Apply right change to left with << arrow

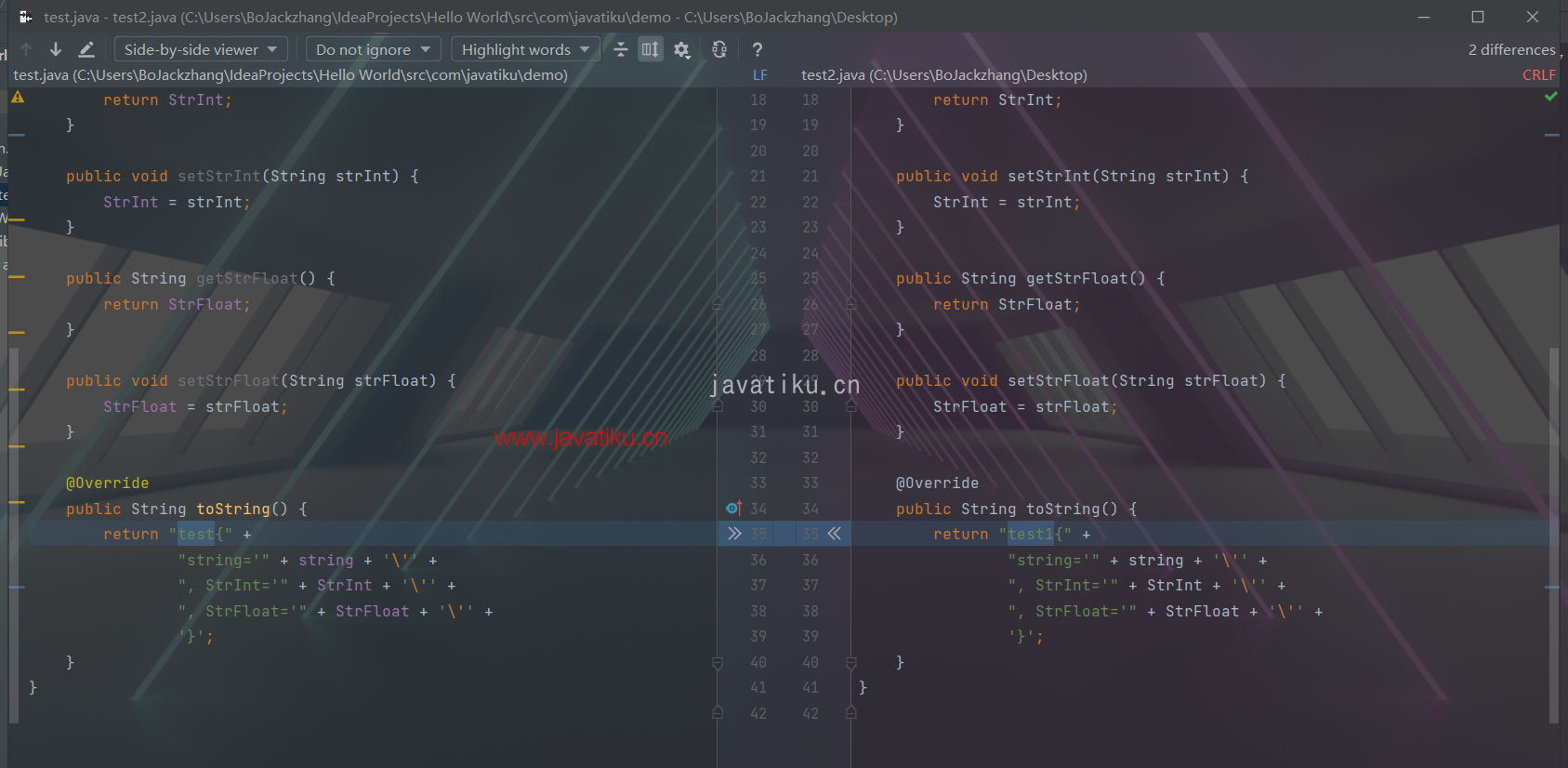pyautogui.click(x=835, y=534)
